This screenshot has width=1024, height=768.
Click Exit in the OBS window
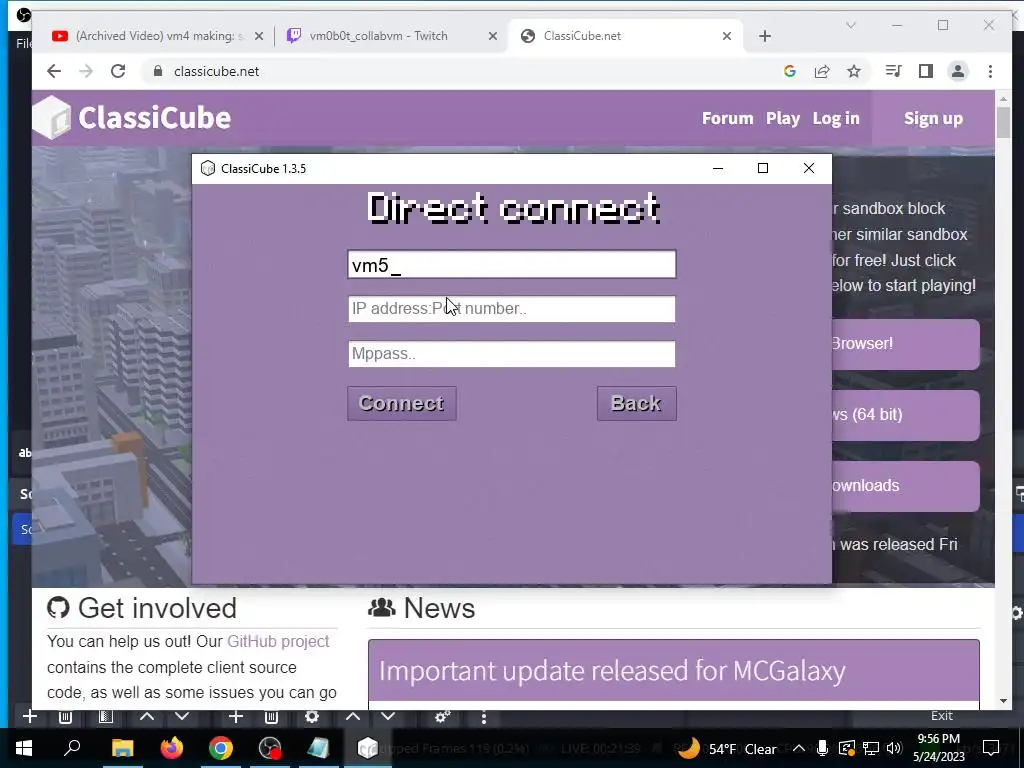[941, 716]
